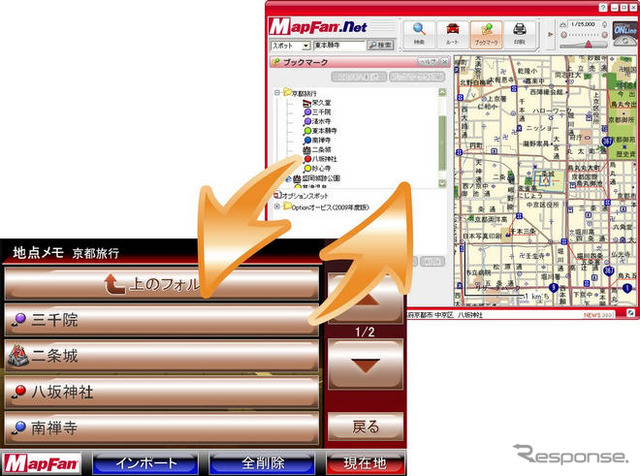Screen dimensions: 640x476
Task: Select 清水寺 in the bookmark tree
Action: (x=317, y=121)
